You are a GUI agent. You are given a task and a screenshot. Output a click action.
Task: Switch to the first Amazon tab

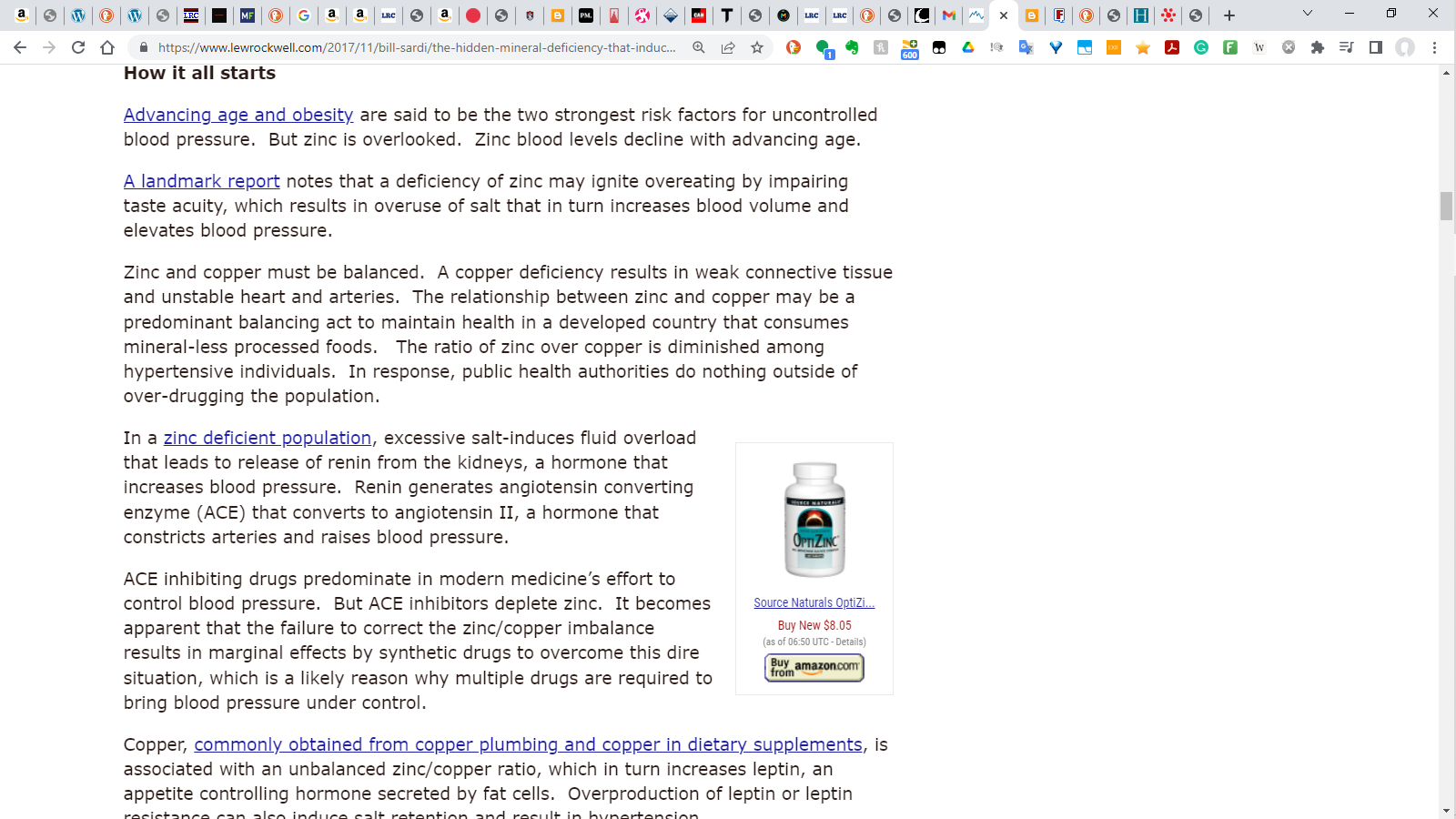tap(22, 15)
